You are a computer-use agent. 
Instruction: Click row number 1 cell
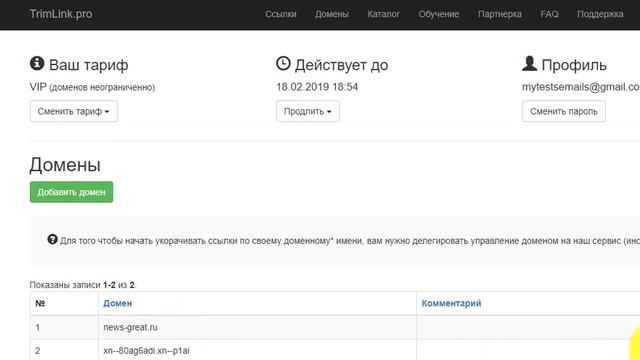[64, 327]
